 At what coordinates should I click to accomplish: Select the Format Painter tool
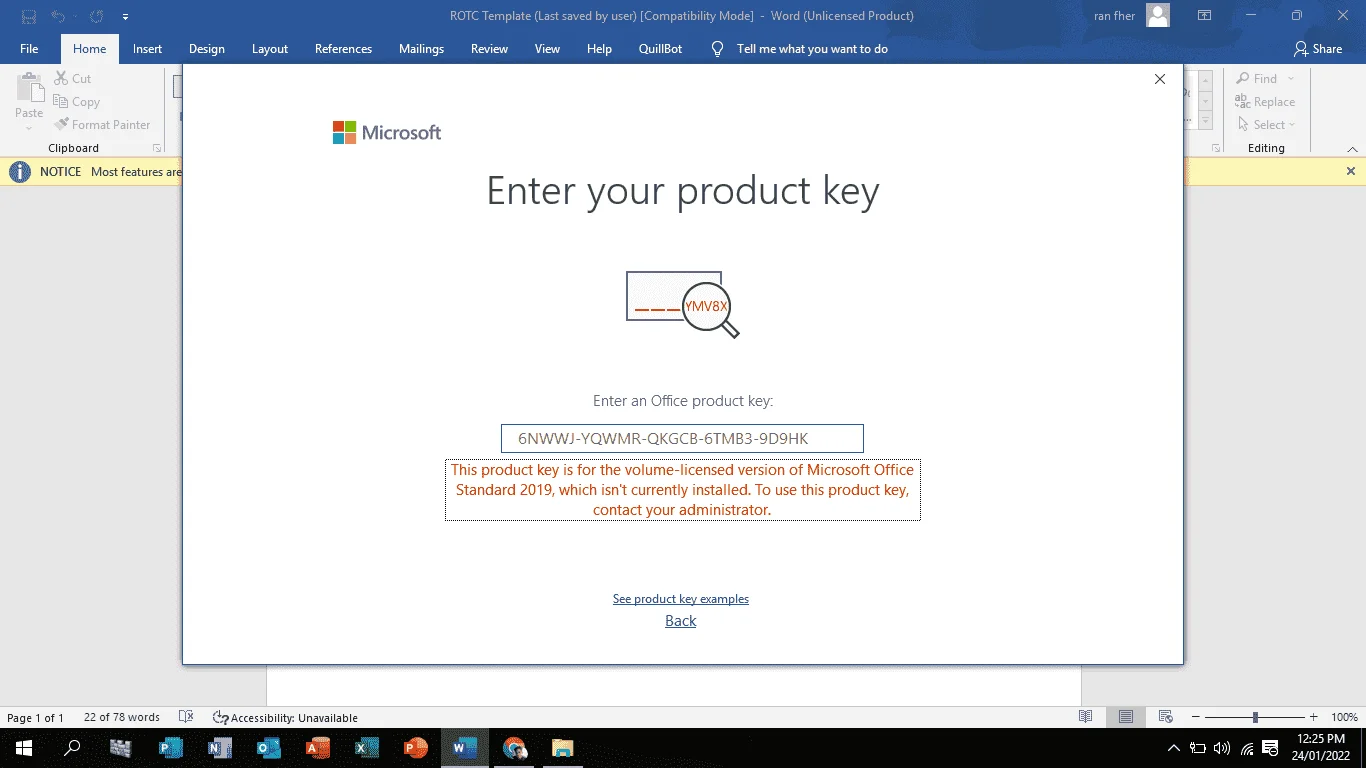pyautogui.click(x=102, y=125)
